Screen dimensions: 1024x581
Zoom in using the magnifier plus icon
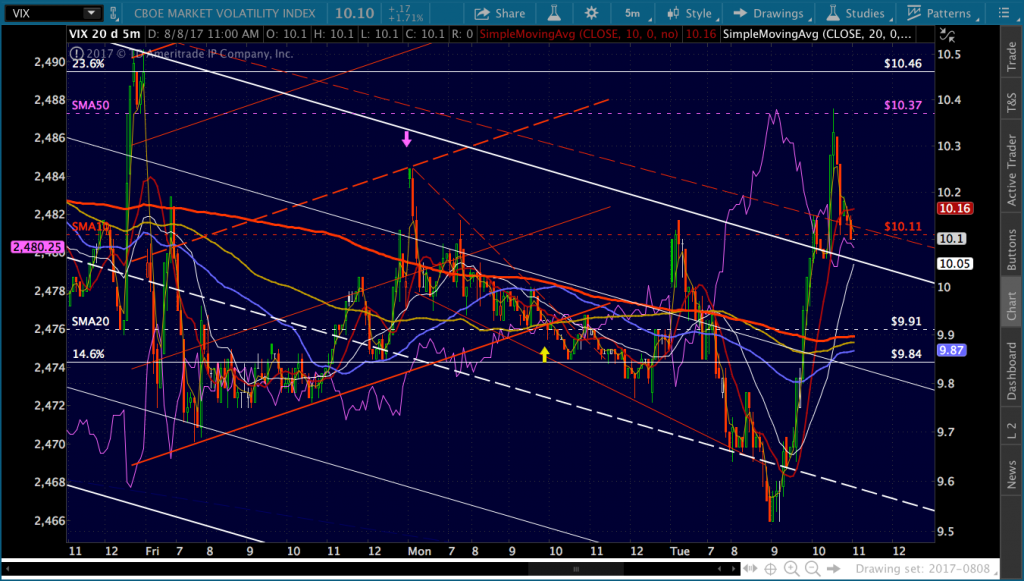(x=790, y=569)
